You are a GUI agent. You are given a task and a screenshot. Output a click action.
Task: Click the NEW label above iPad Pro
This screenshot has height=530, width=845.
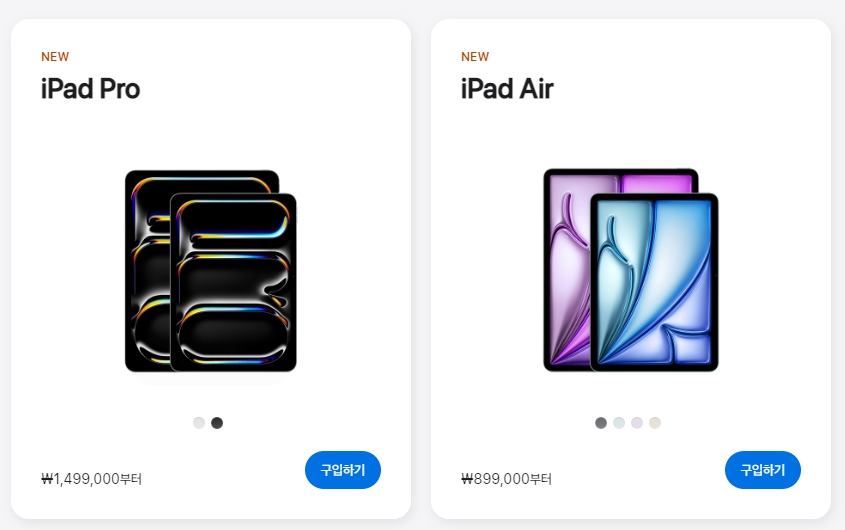(x=55, y=57)
